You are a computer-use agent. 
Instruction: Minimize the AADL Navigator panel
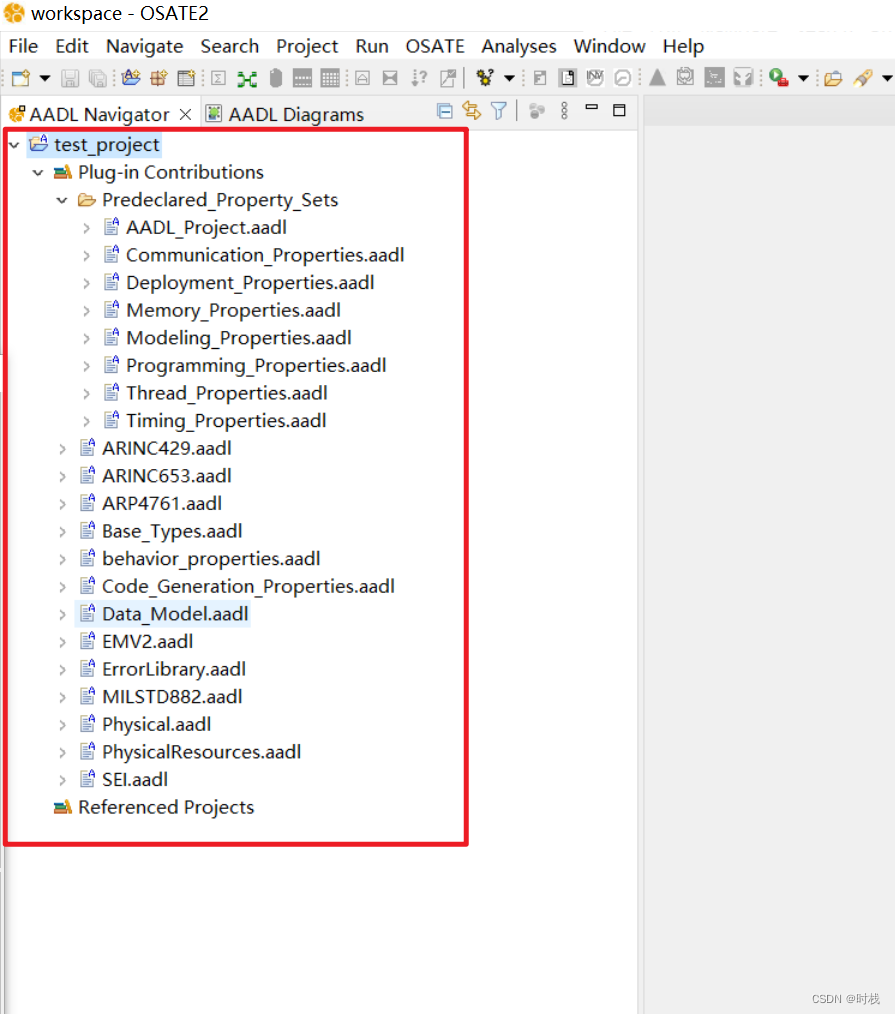point(592,107)
